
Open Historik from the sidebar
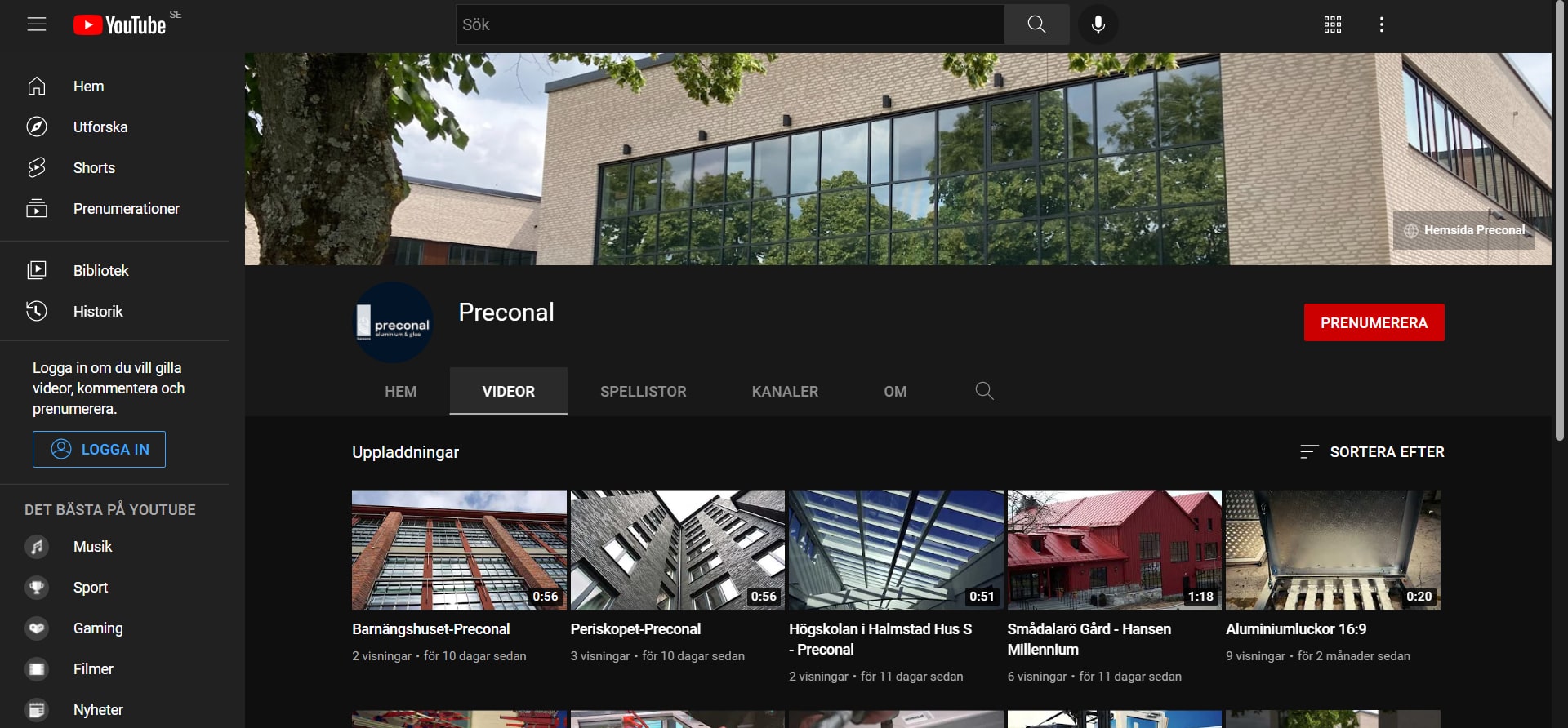(x=98, y=312)
